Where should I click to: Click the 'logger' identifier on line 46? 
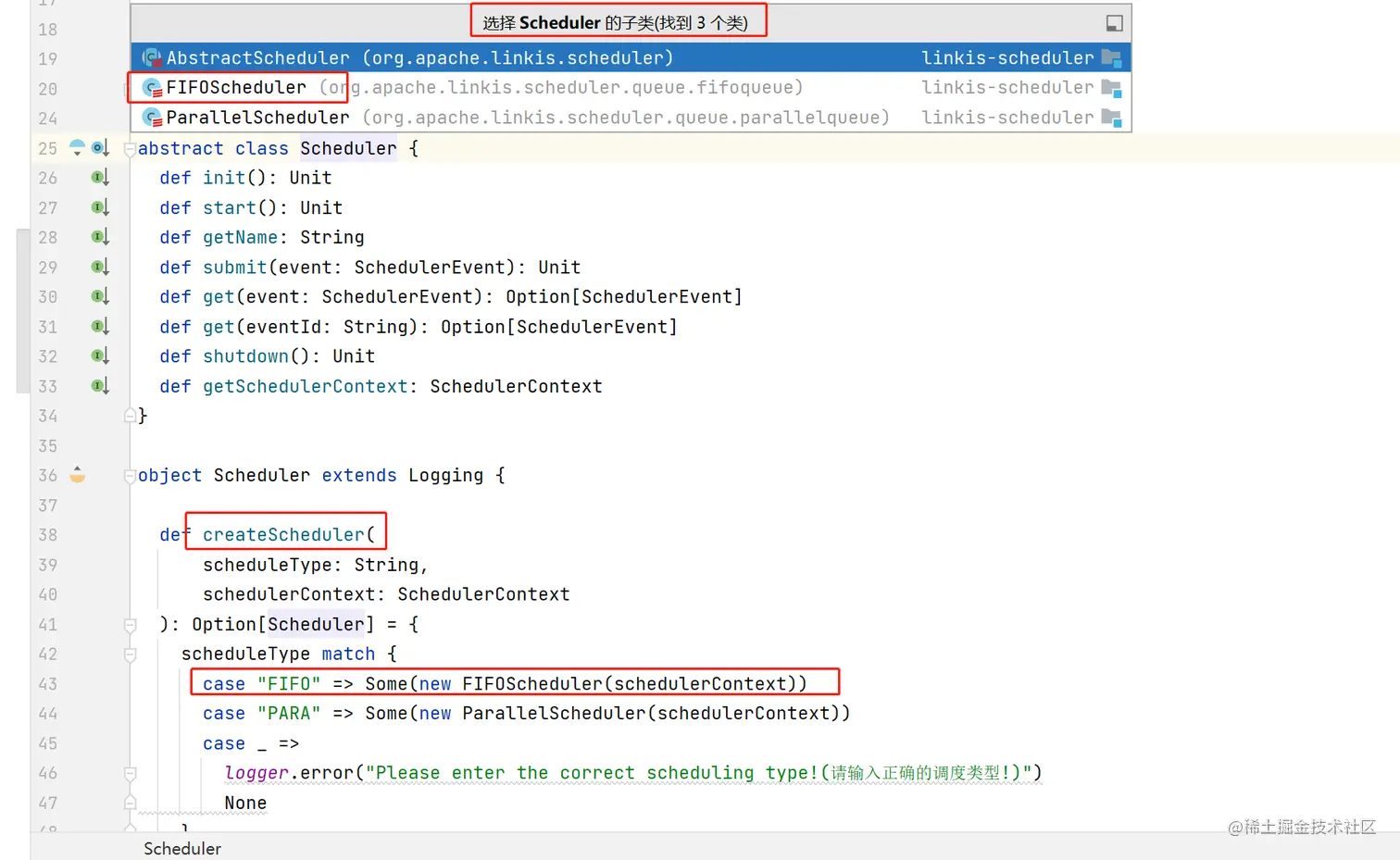coord(256,773)
